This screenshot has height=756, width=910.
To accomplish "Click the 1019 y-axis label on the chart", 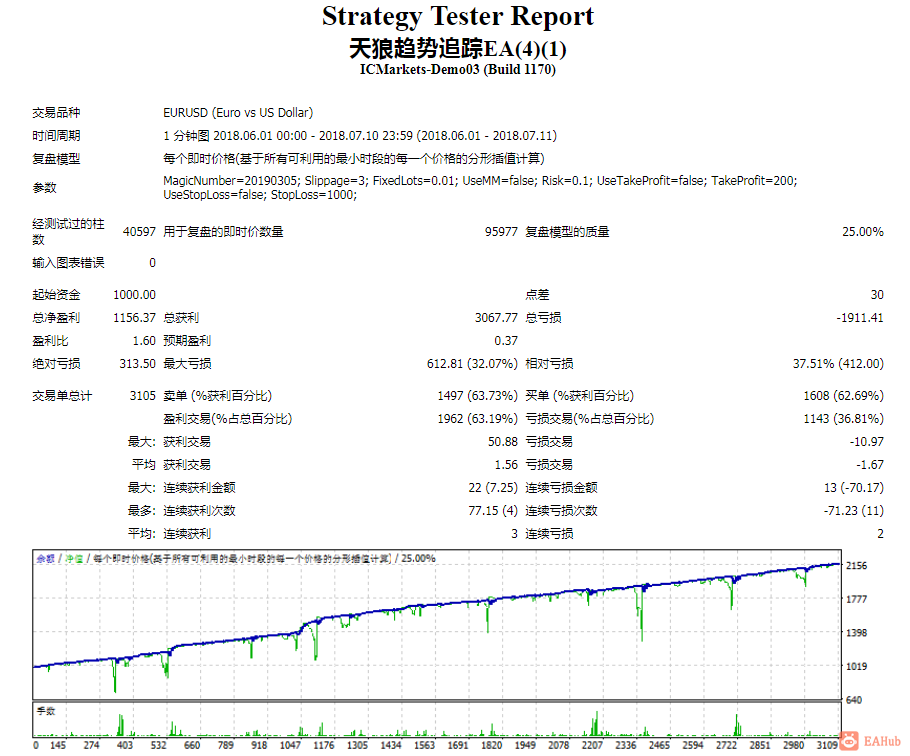I will coord(857,667).
